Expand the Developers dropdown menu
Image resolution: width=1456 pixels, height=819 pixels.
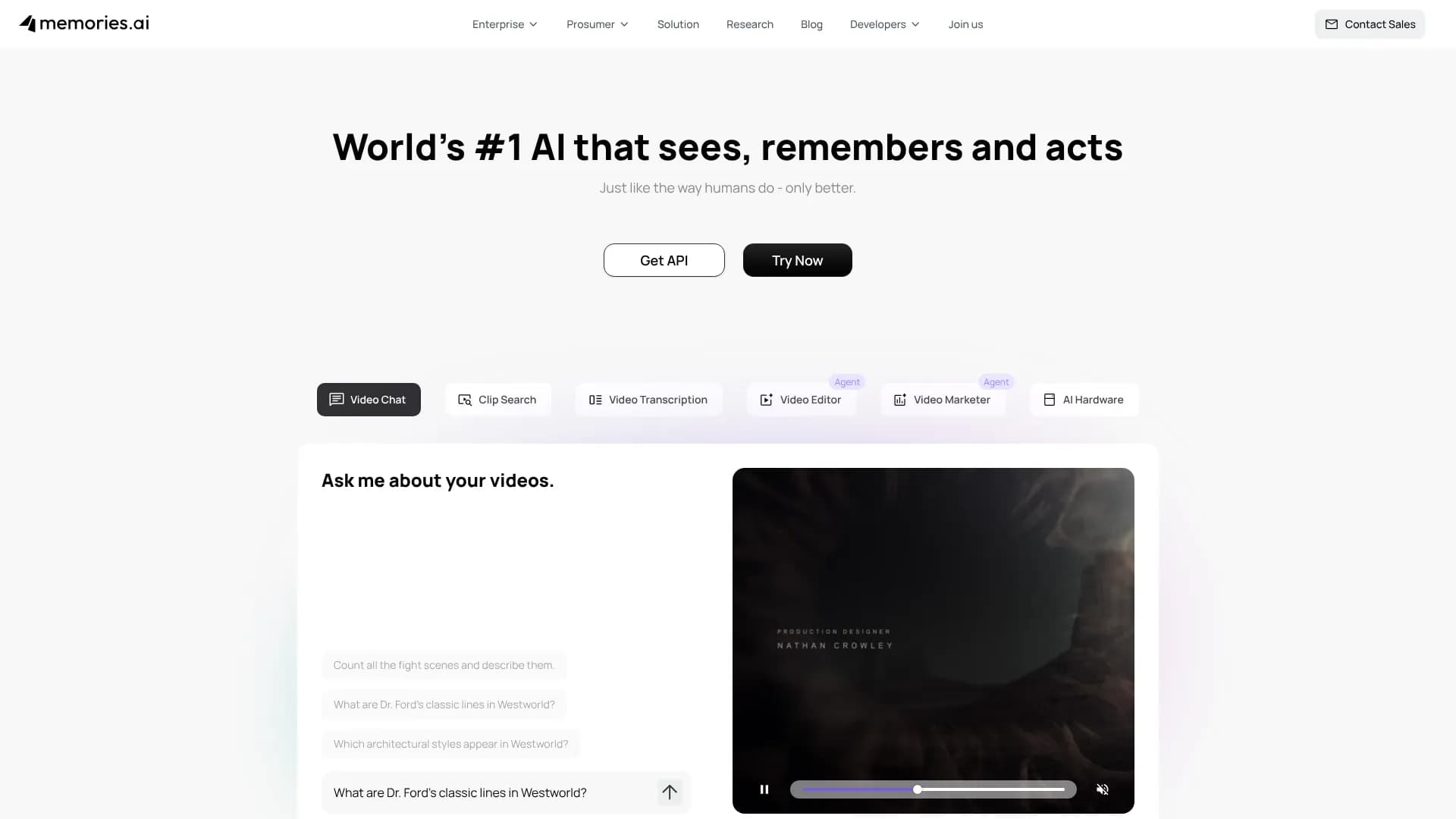(x=885, y=24)
